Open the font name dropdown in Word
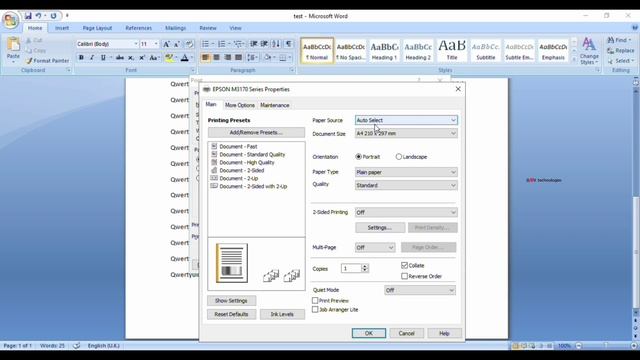The width and height of the screenshot is (640, 360). tap(136, 44)
